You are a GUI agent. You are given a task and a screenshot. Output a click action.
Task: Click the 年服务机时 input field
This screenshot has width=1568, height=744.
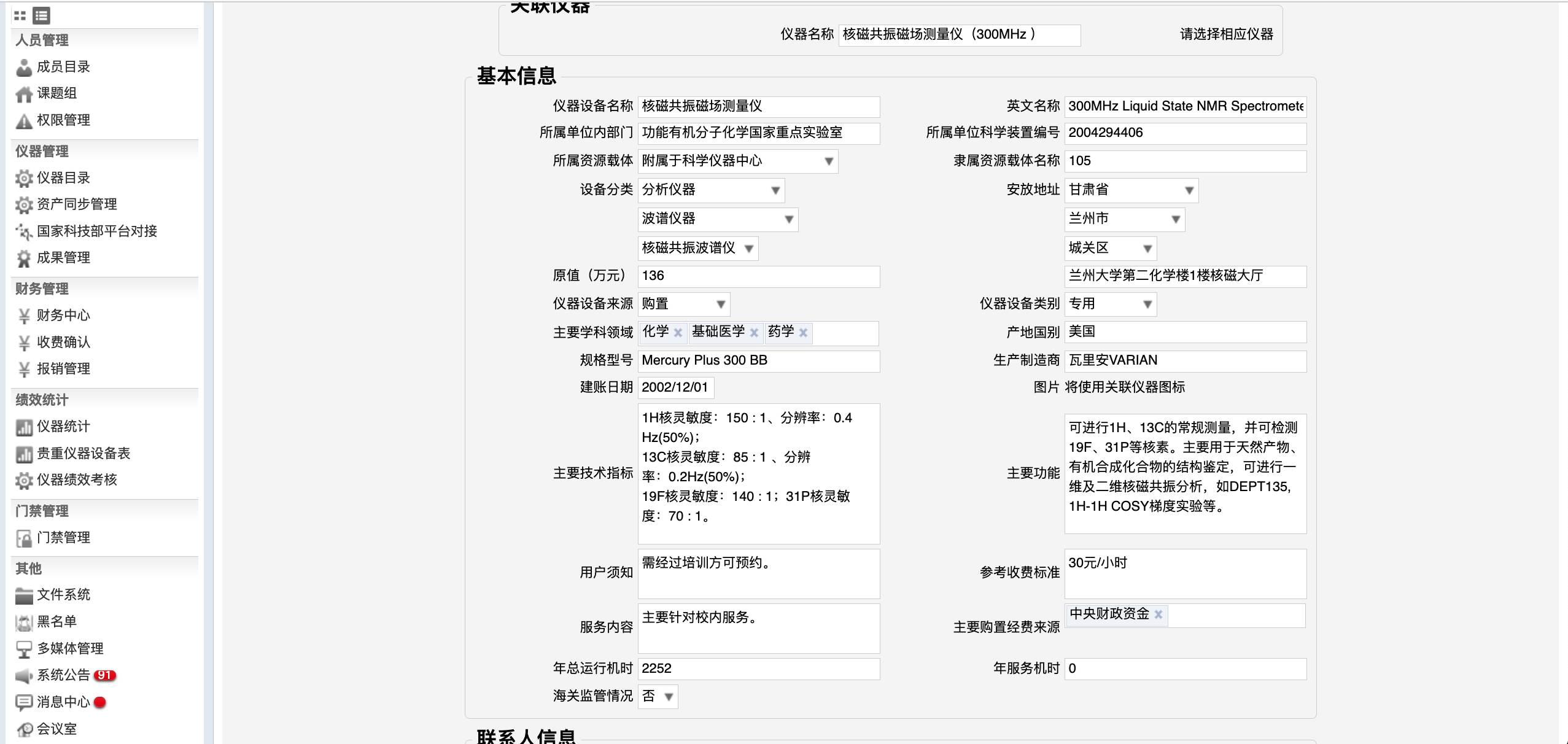point(1186,669)
